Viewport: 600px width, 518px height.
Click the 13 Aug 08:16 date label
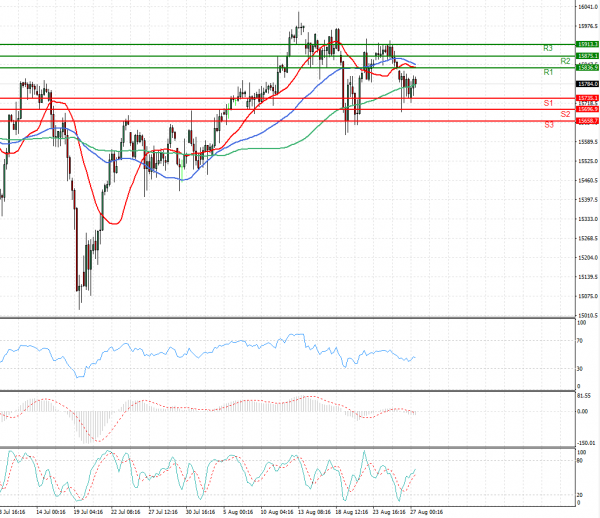(313, 512)
